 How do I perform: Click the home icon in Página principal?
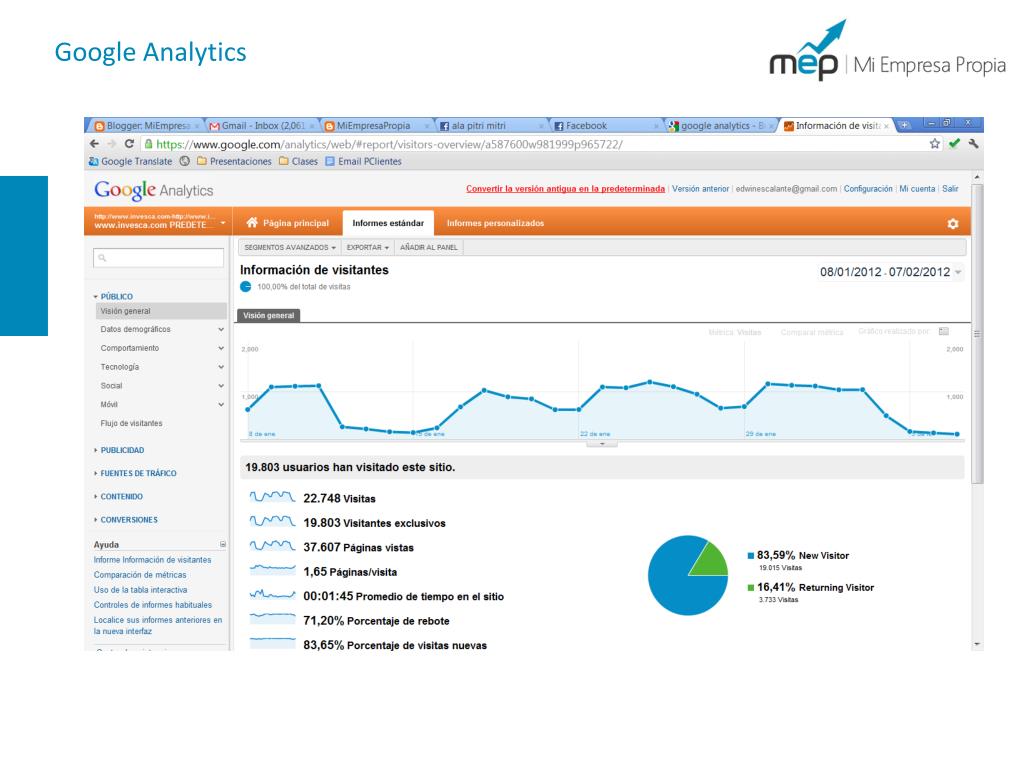[252, 223]
